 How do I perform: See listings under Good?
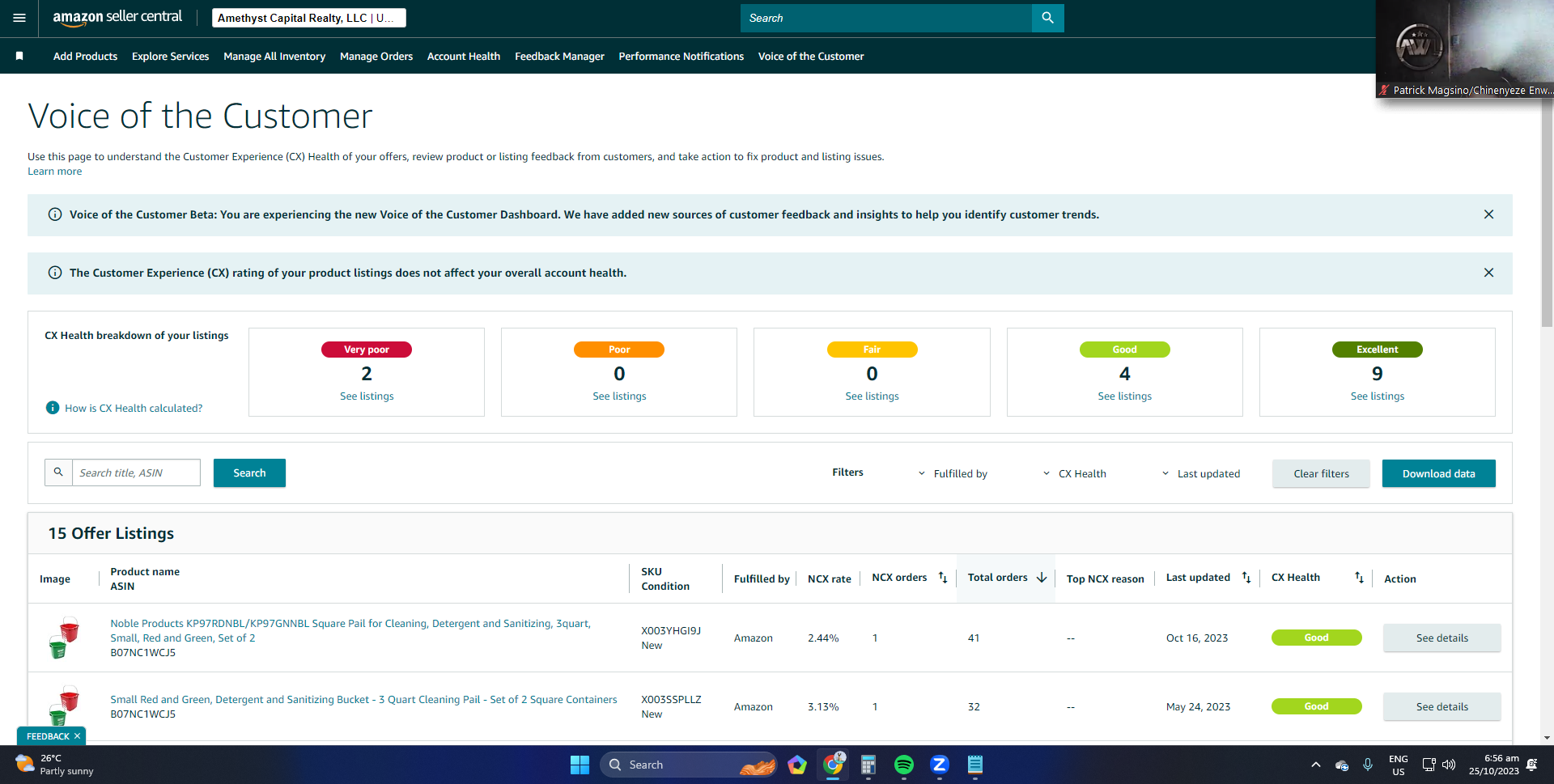point(1124,396)
